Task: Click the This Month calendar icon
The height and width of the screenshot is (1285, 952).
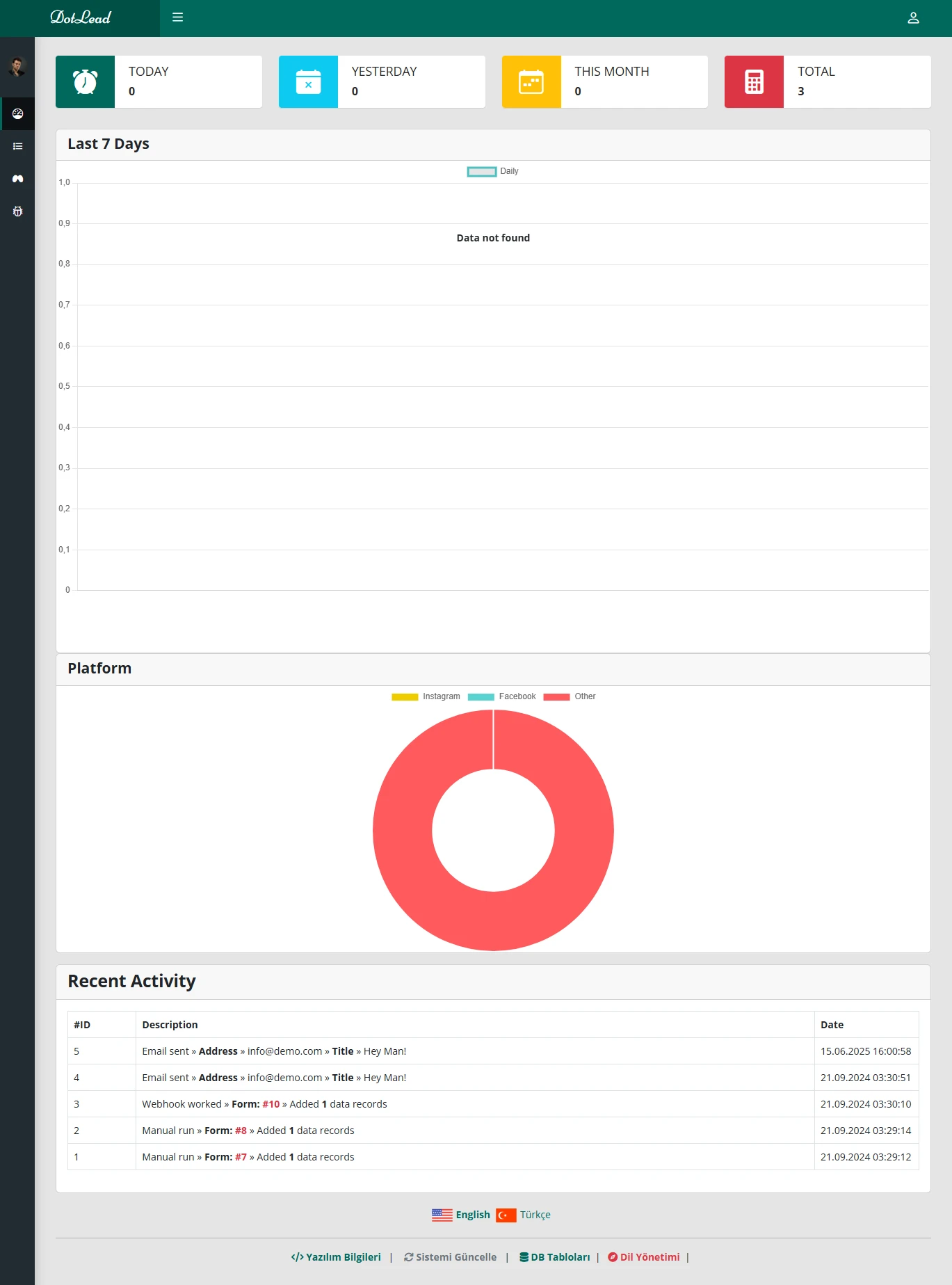Action: (x=531, y=82)
